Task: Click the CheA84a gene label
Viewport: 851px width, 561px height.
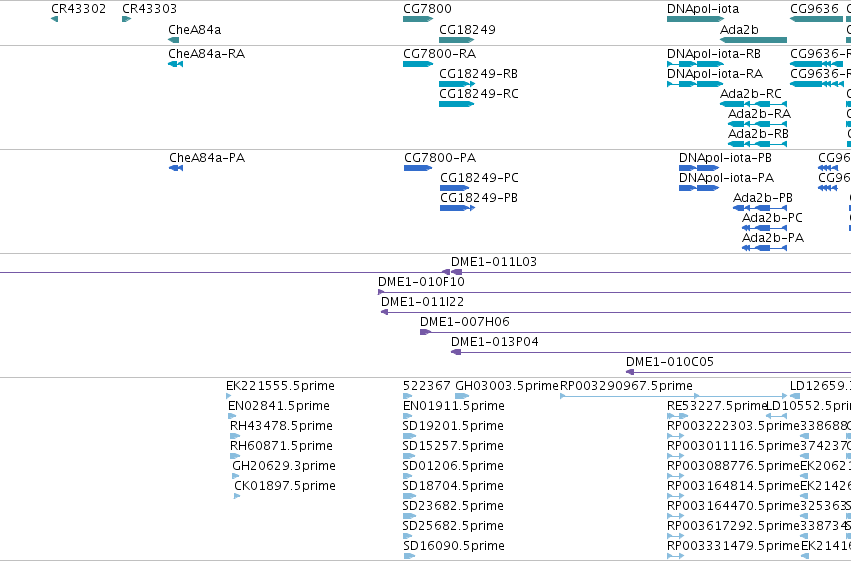Action: click(x=194, y=30)
